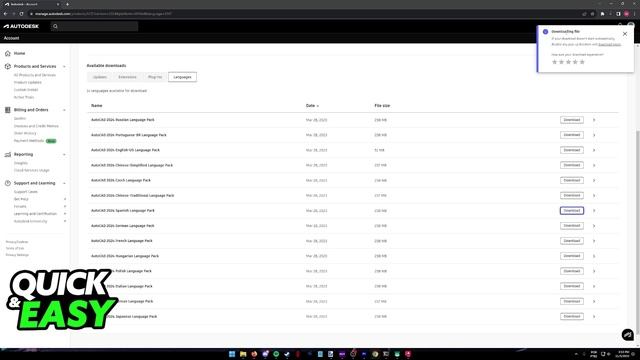
Task: Download the Spanish Language Pack
Action: (571, 211)
